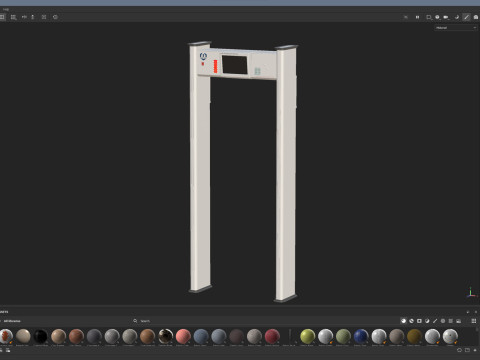Click the curved rotate icon in the top-right toolbar

pyautogui.click(x=457, y=17)
